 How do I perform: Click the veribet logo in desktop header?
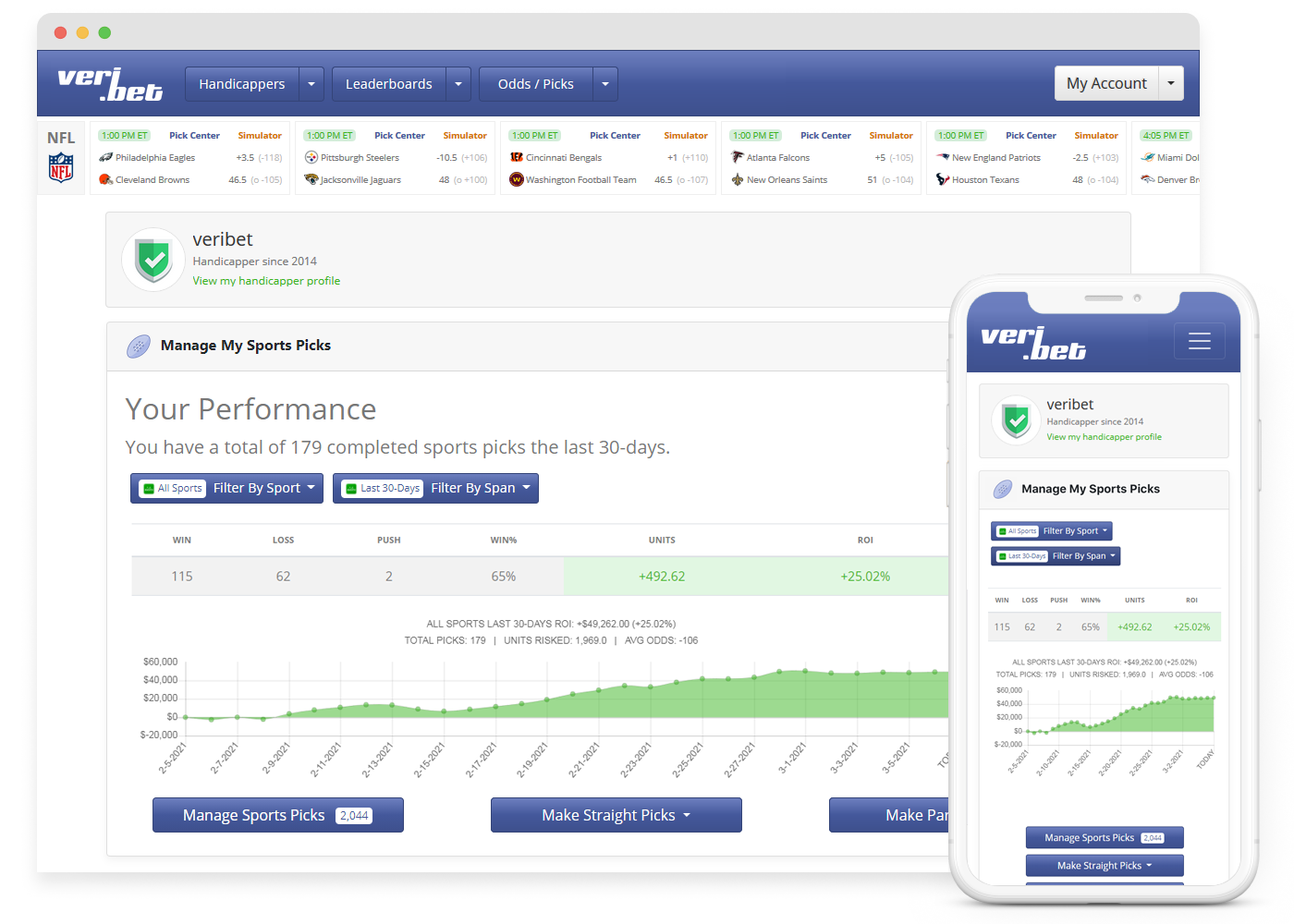point(110,84)
